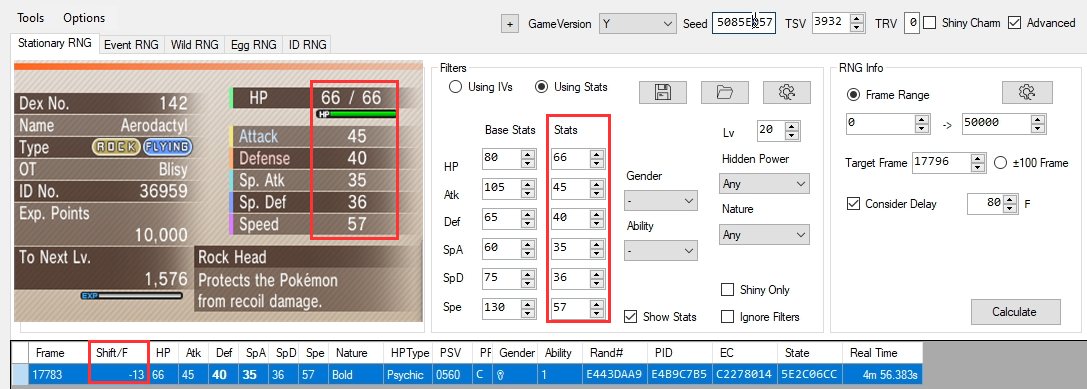Select the Frame Range radio button

pos(853,94)
